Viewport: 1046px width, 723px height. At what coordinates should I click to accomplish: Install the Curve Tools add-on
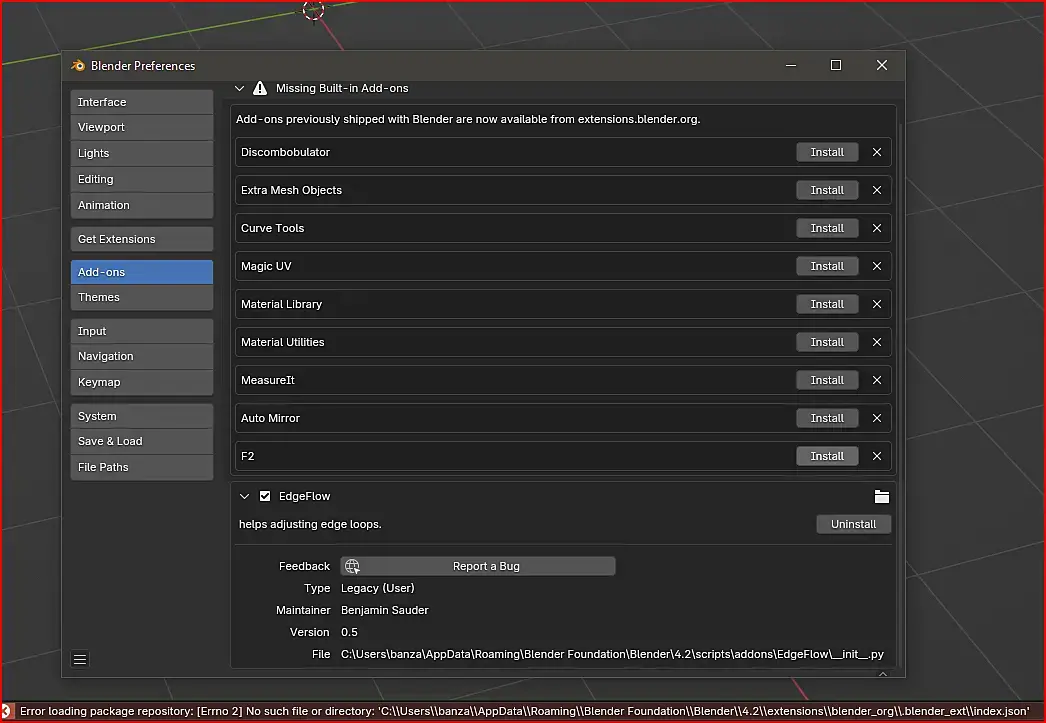827,228
